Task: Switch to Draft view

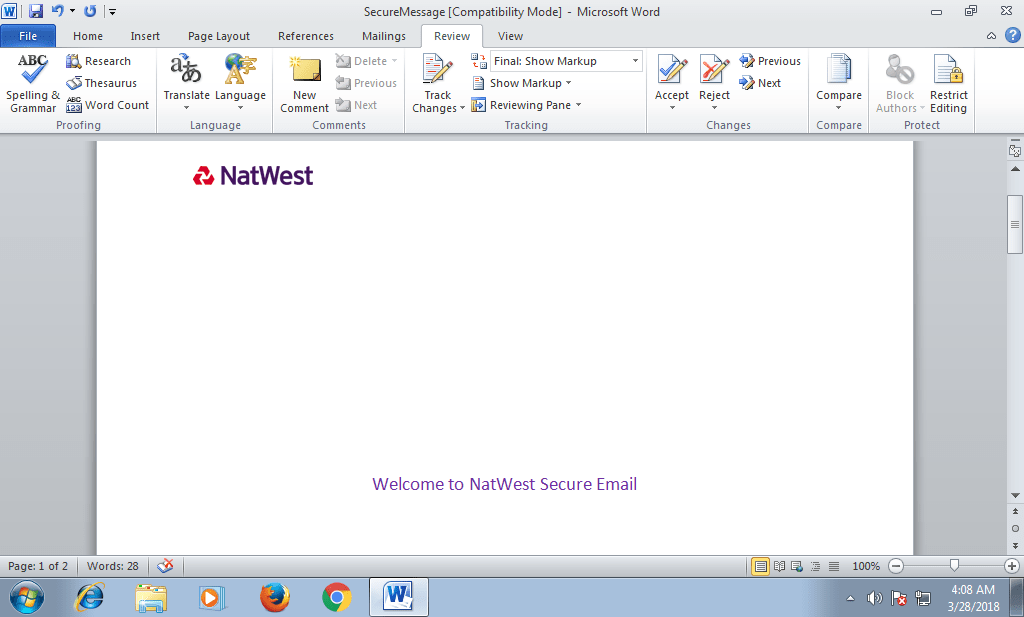Action: pos(834,566)
